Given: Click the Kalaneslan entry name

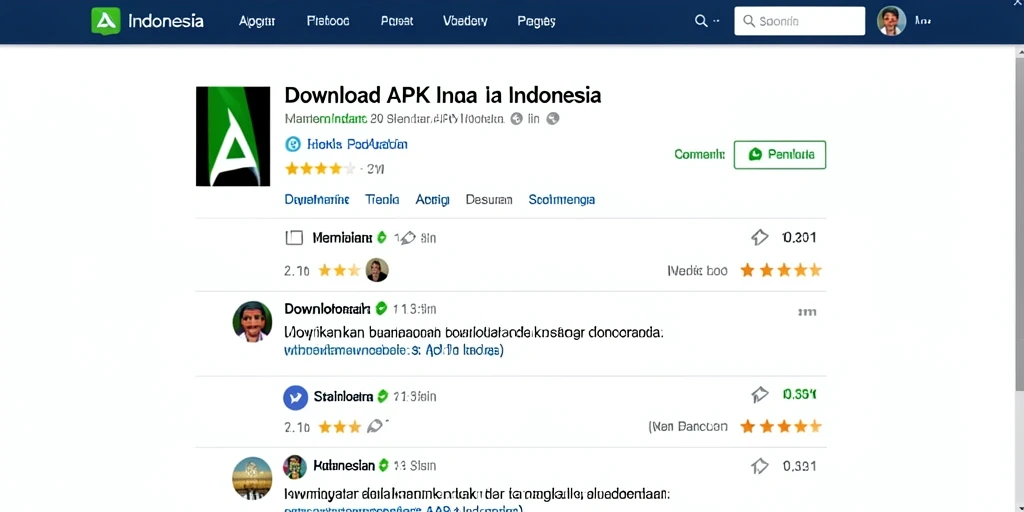Looking at the screenshot, I should [344, 466].
